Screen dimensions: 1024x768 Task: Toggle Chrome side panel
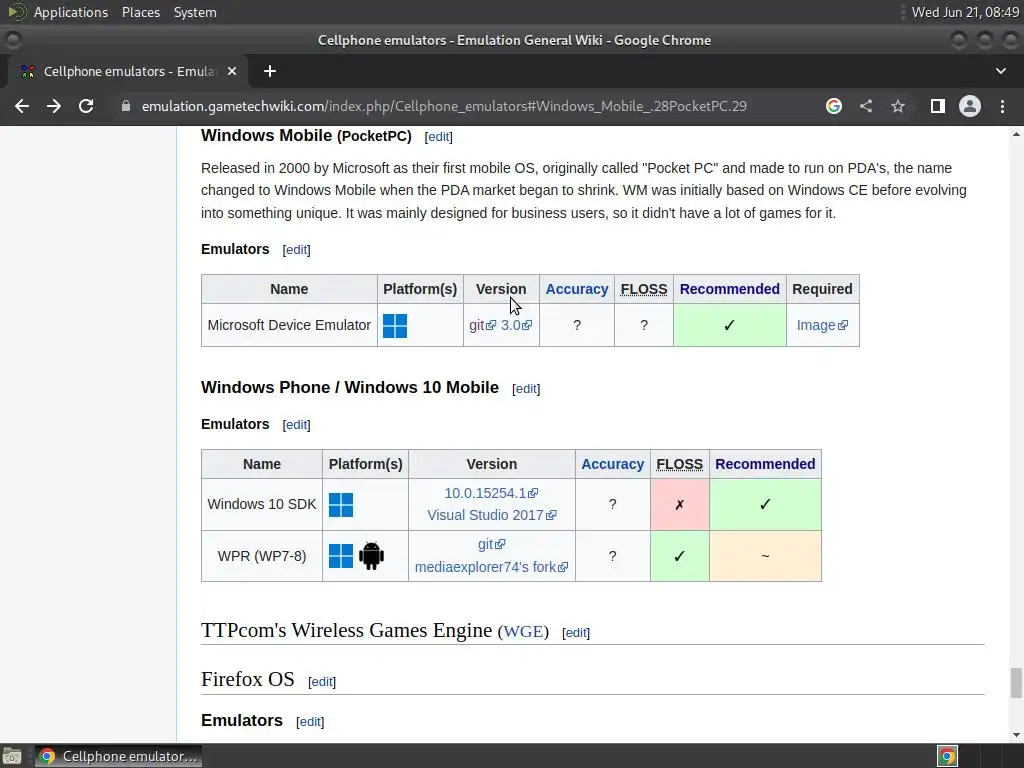tap(938, 106)
